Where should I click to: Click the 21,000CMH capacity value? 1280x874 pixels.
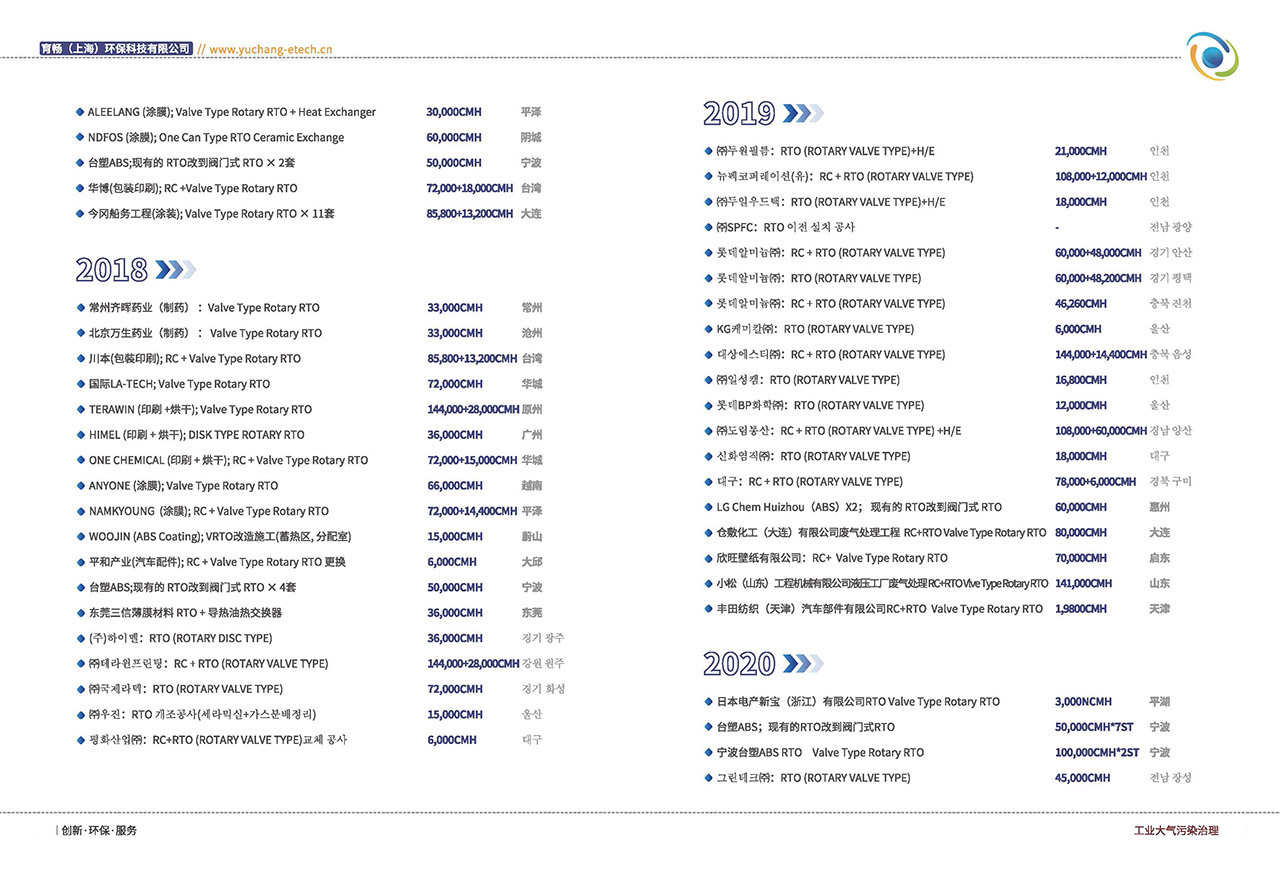[1081, 151]
